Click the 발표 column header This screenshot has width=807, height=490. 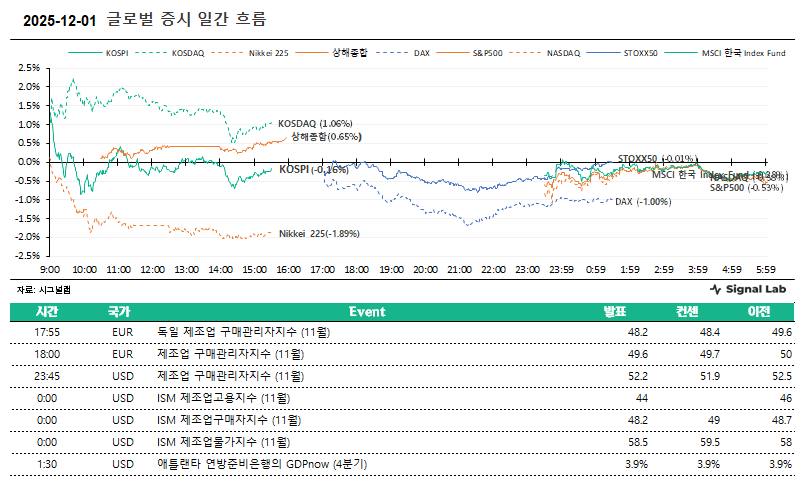click(x=615, y=312)
